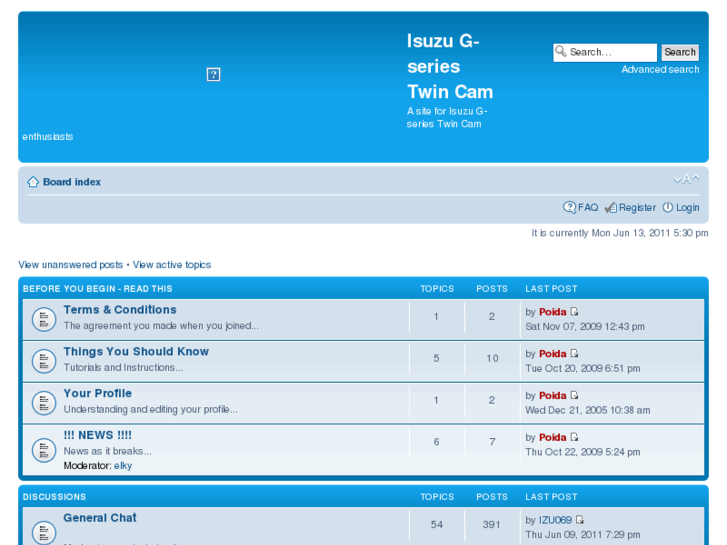
Task: Click the FAQ question mark icon
Action: point(569,207)
